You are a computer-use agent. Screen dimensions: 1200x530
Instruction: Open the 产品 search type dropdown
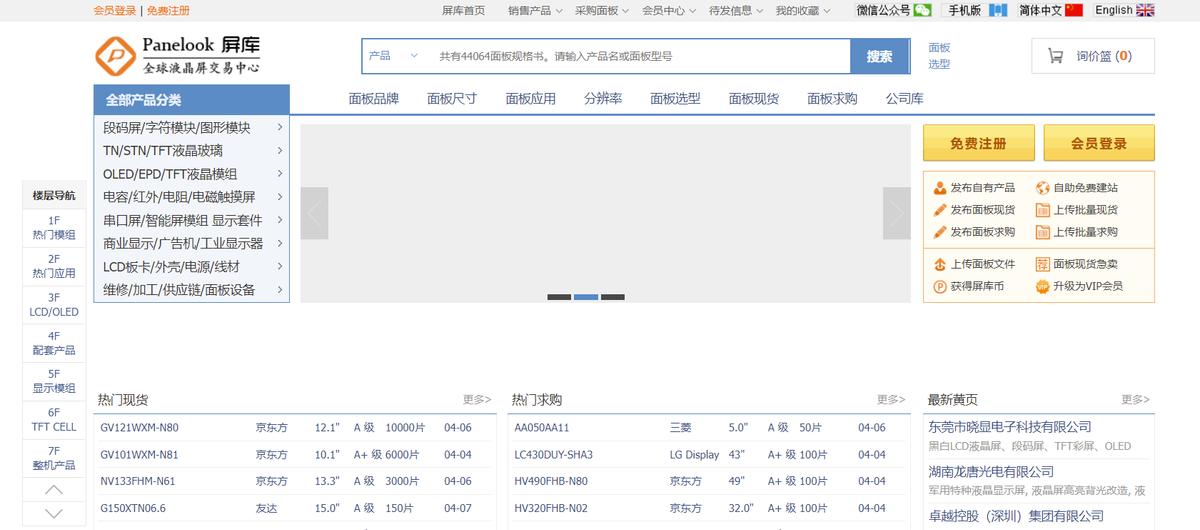393,56
